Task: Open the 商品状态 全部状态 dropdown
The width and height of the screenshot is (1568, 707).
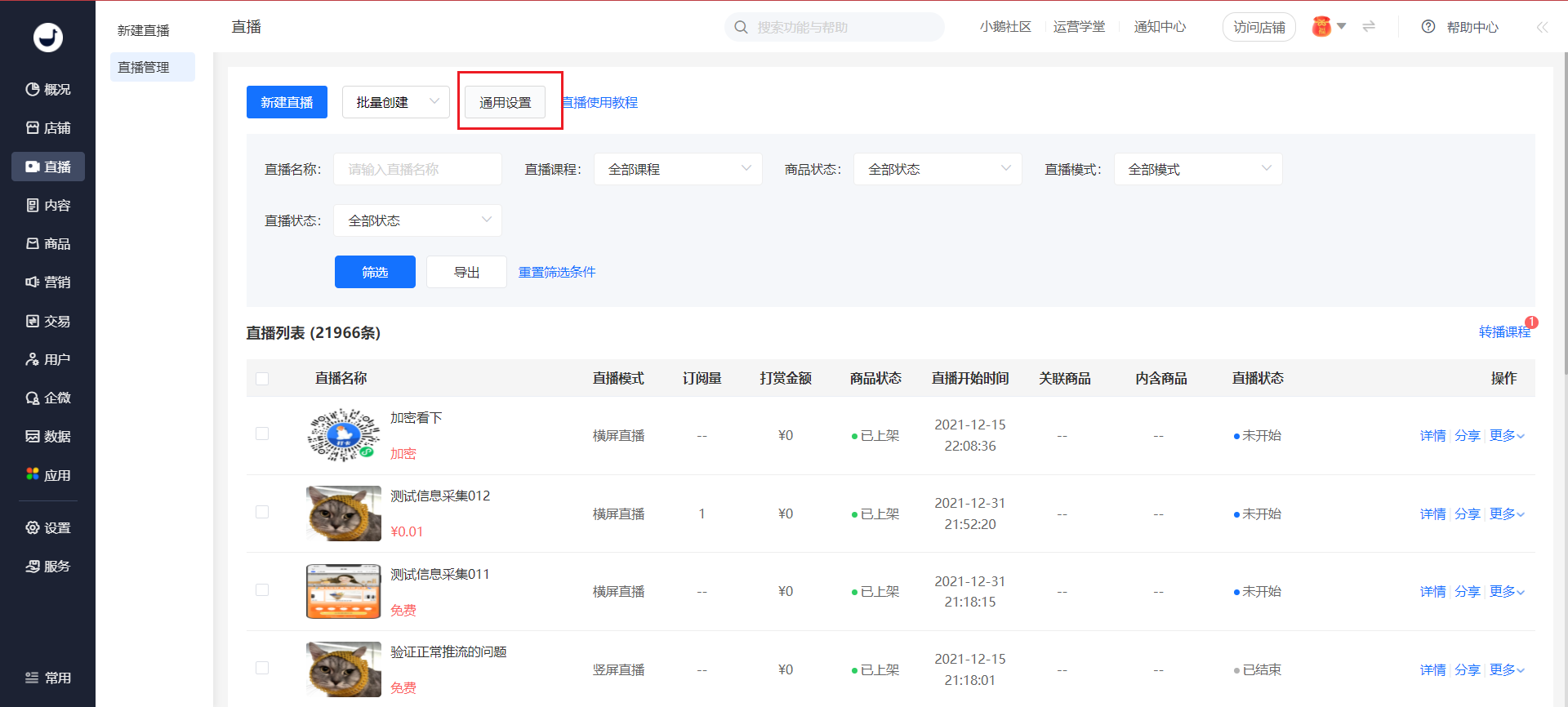Action: tap(938, 169)
